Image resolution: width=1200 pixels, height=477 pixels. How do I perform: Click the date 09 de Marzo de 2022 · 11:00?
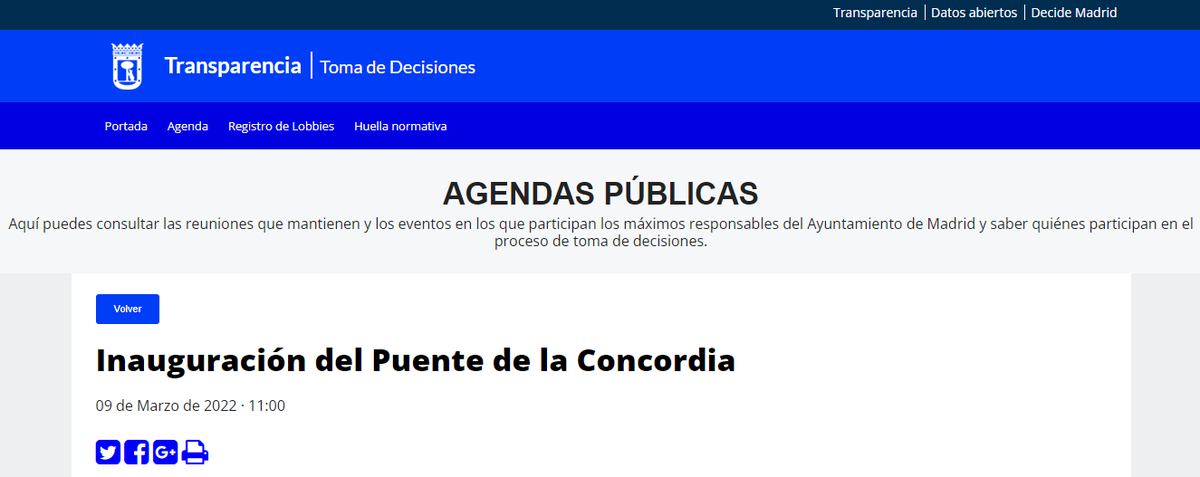point(191,406)
